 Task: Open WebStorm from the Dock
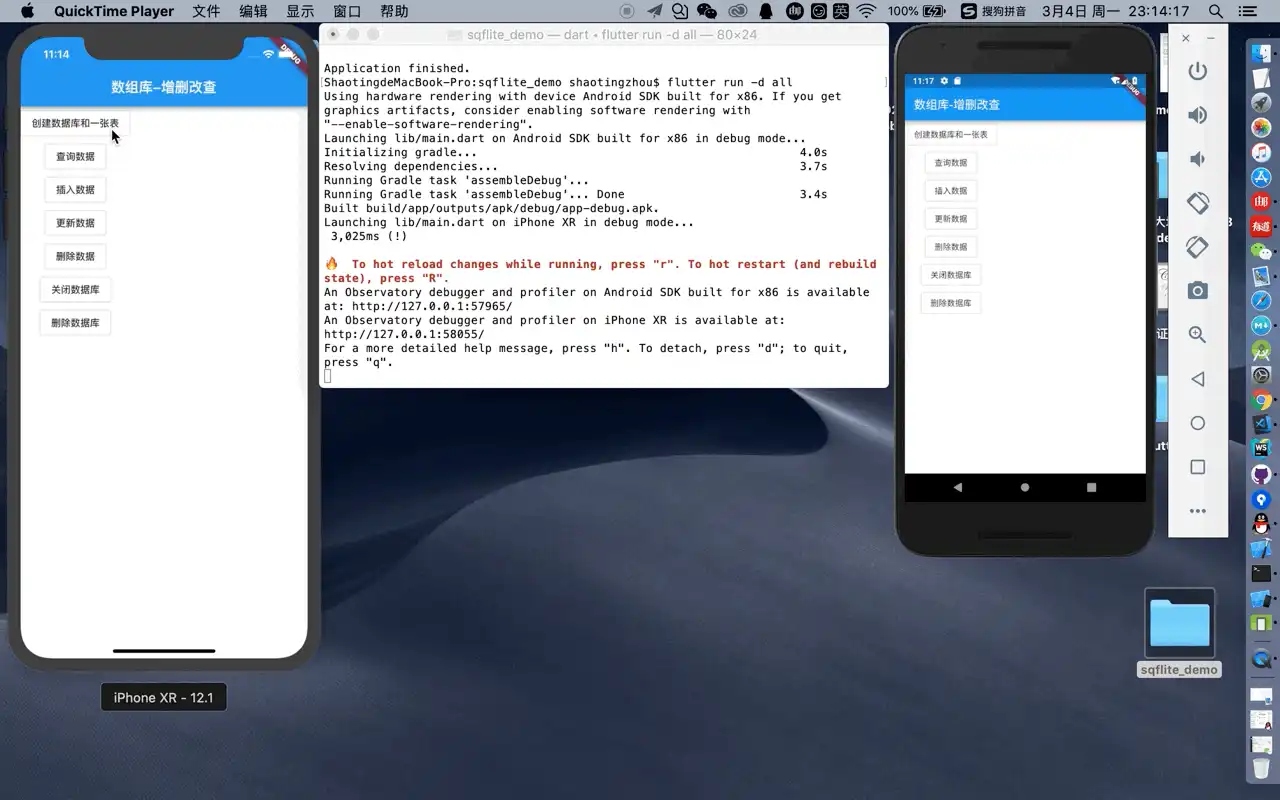(x=1261, y=449)
